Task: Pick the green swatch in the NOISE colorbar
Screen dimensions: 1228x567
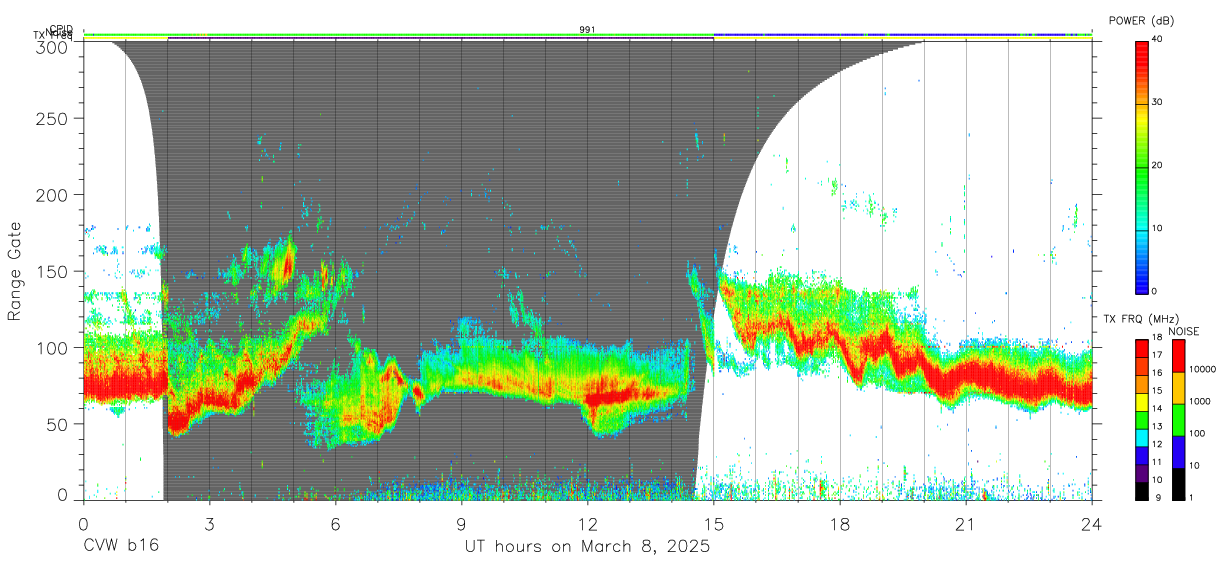Action: coord(1178,418)
